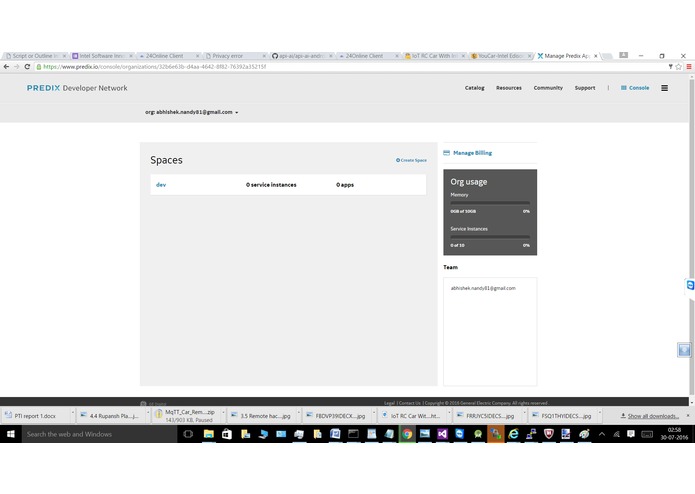Viewport: 695px width, 494px height.
Task: Open the dev space link
Action: (161, 185)
